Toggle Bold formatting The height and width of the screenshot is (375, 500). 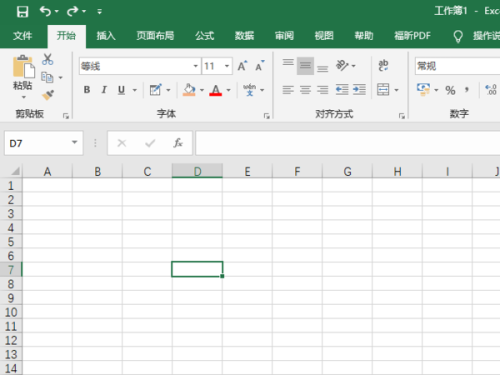[x=87, y=90]
